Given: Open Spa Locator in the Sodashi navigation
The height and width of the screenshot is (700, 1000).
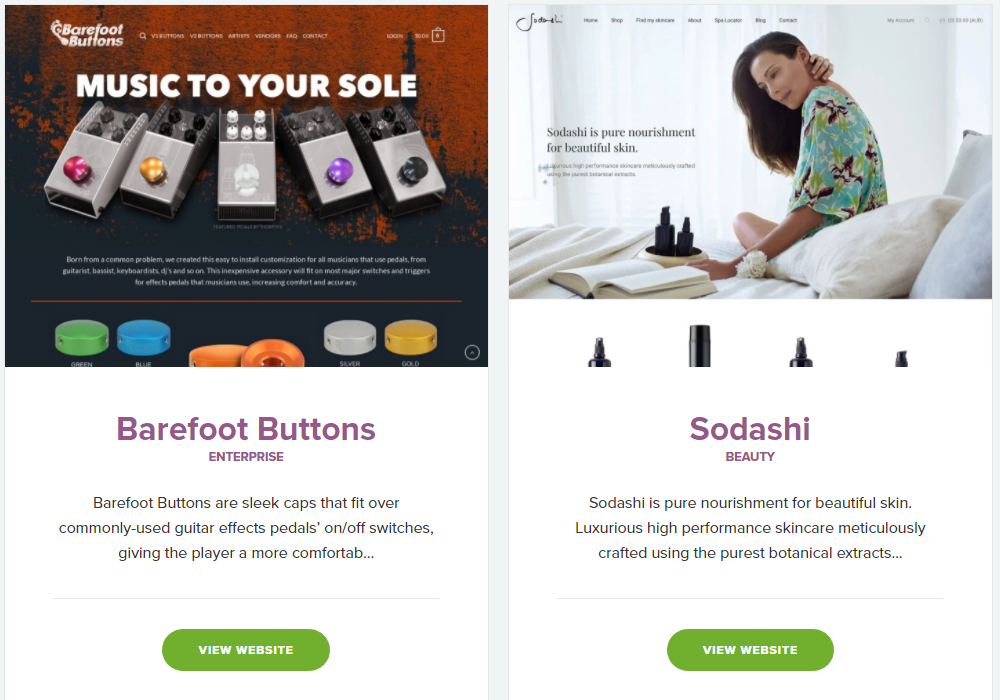Looking at the screenshot, I should (728, 20).
